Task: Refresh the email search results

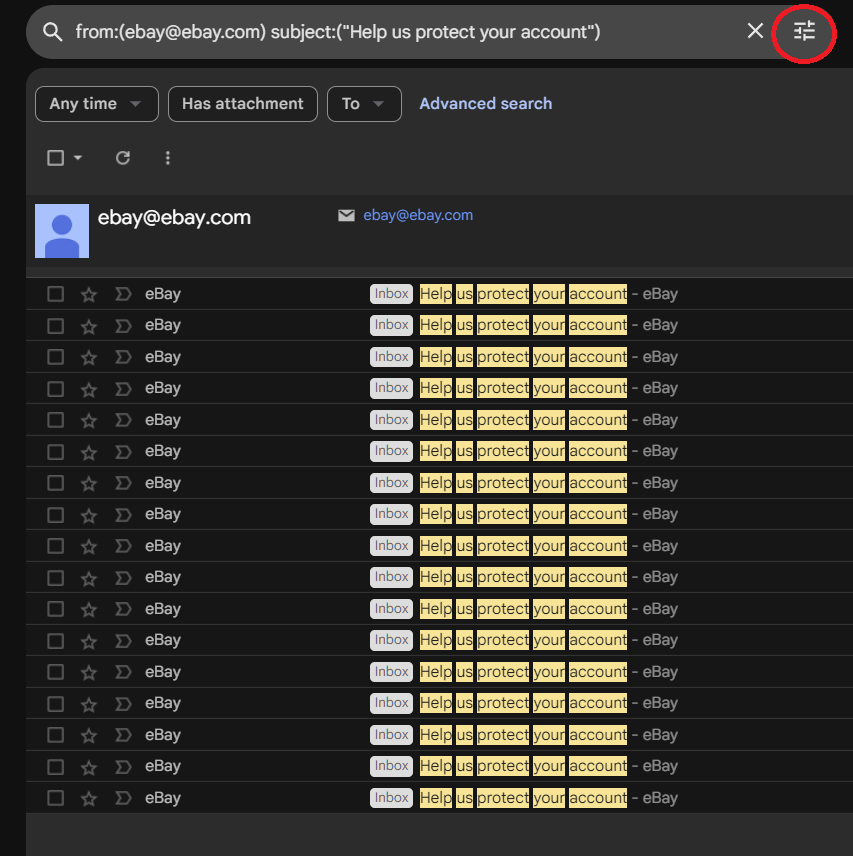Action: [x=123, y=158]
